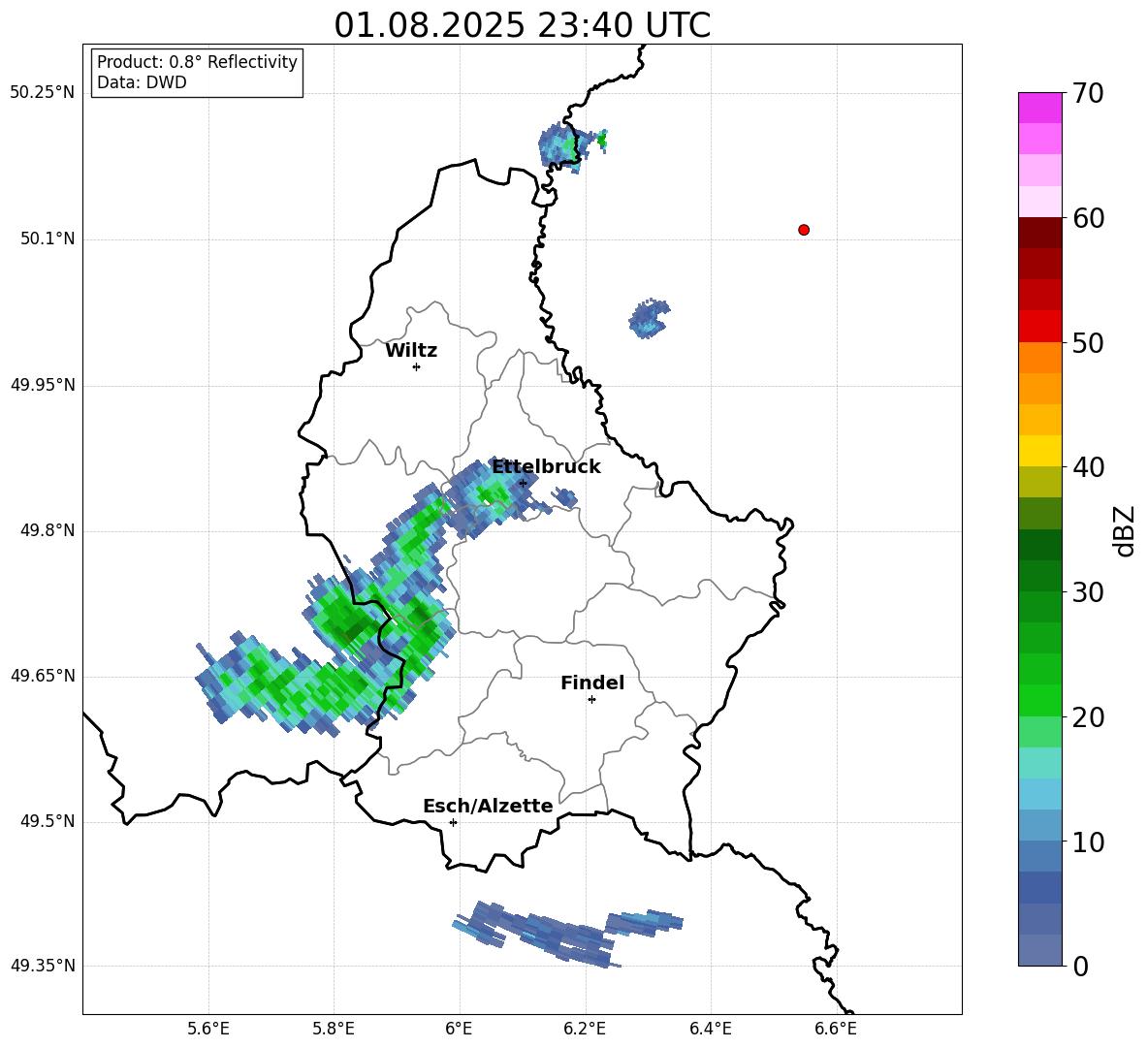The image size is (1148, 1048).
Task: Click the 49.95°N latitude label
Action: point(43,385)
